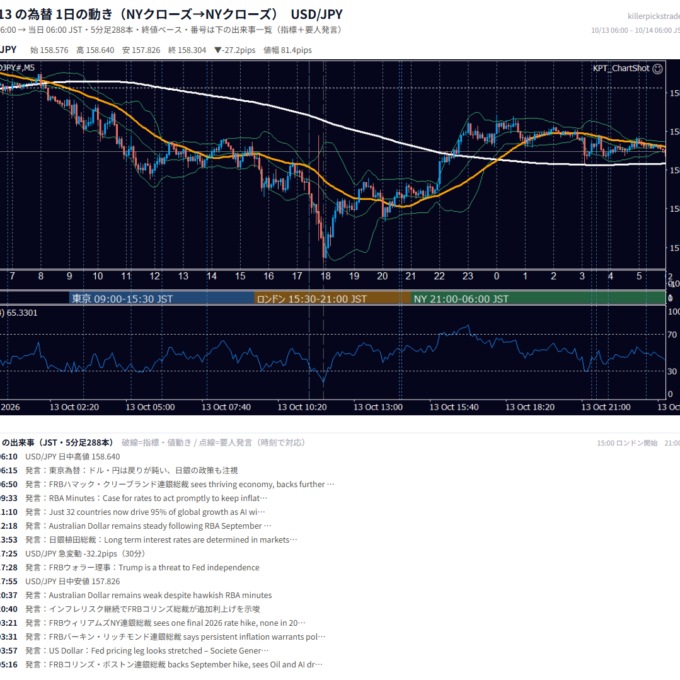
Task: Click hour label 12 on the JST axis
Action: [155, 276]
